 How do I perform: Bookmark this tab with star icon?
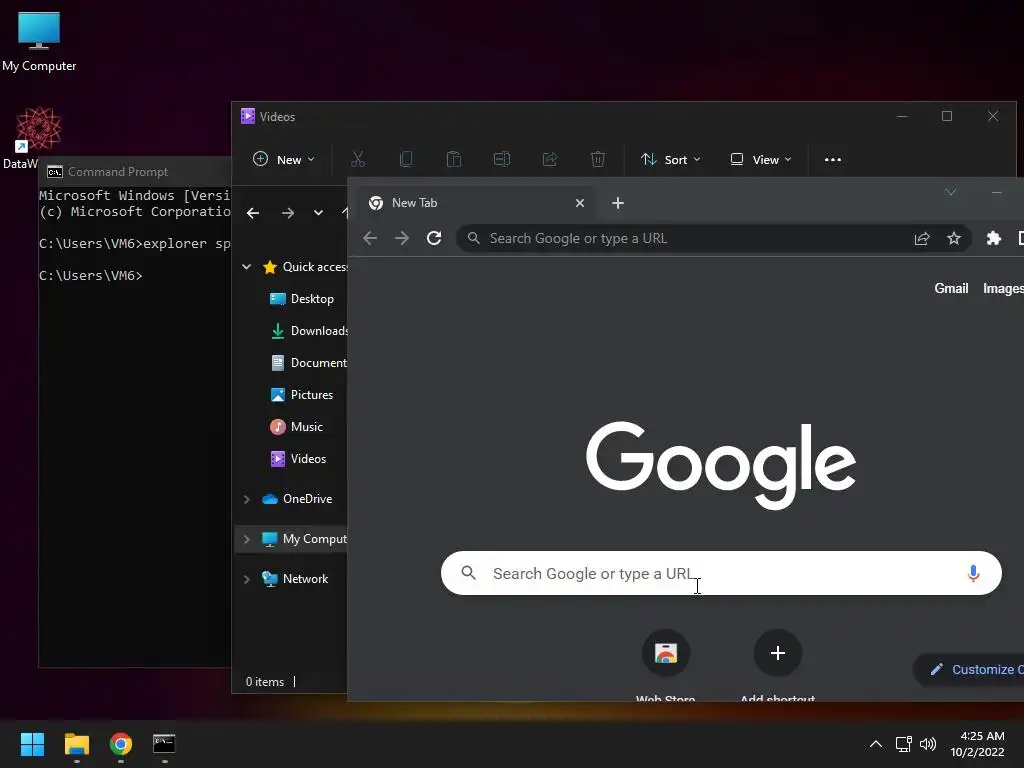[x=953, y=238]
